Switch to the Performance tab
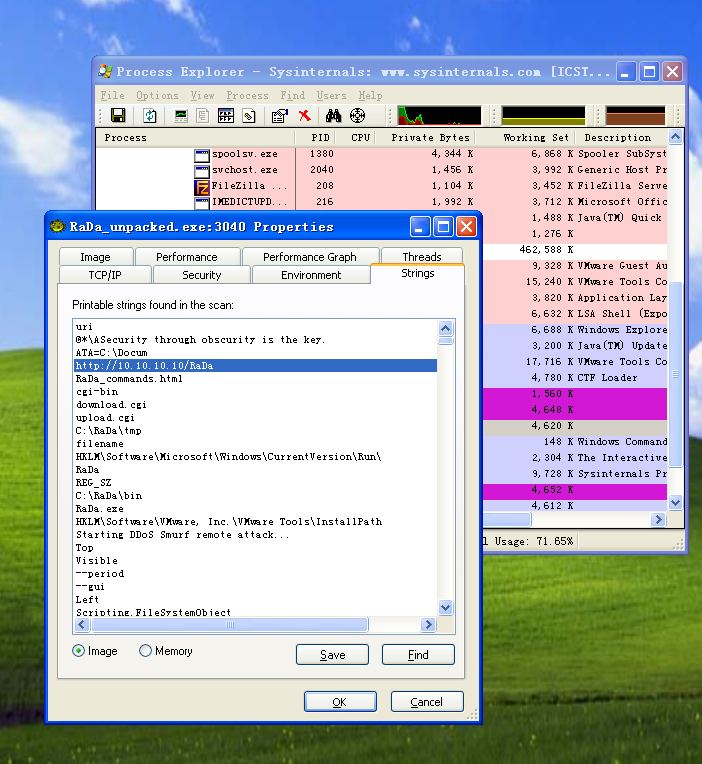The width and height of the screenshot is (702, 764). point(187,257)
